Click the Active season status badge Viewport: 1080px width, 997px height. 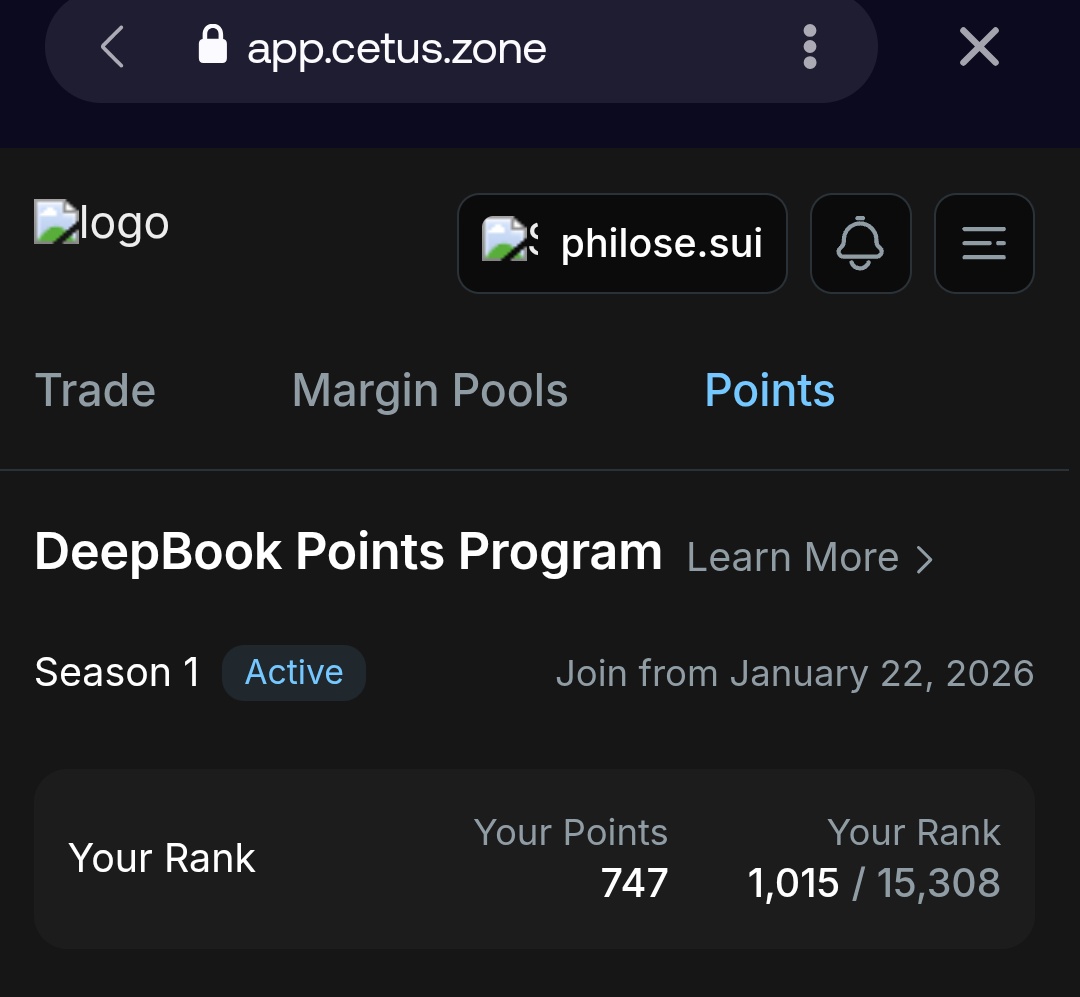(294, 672)
